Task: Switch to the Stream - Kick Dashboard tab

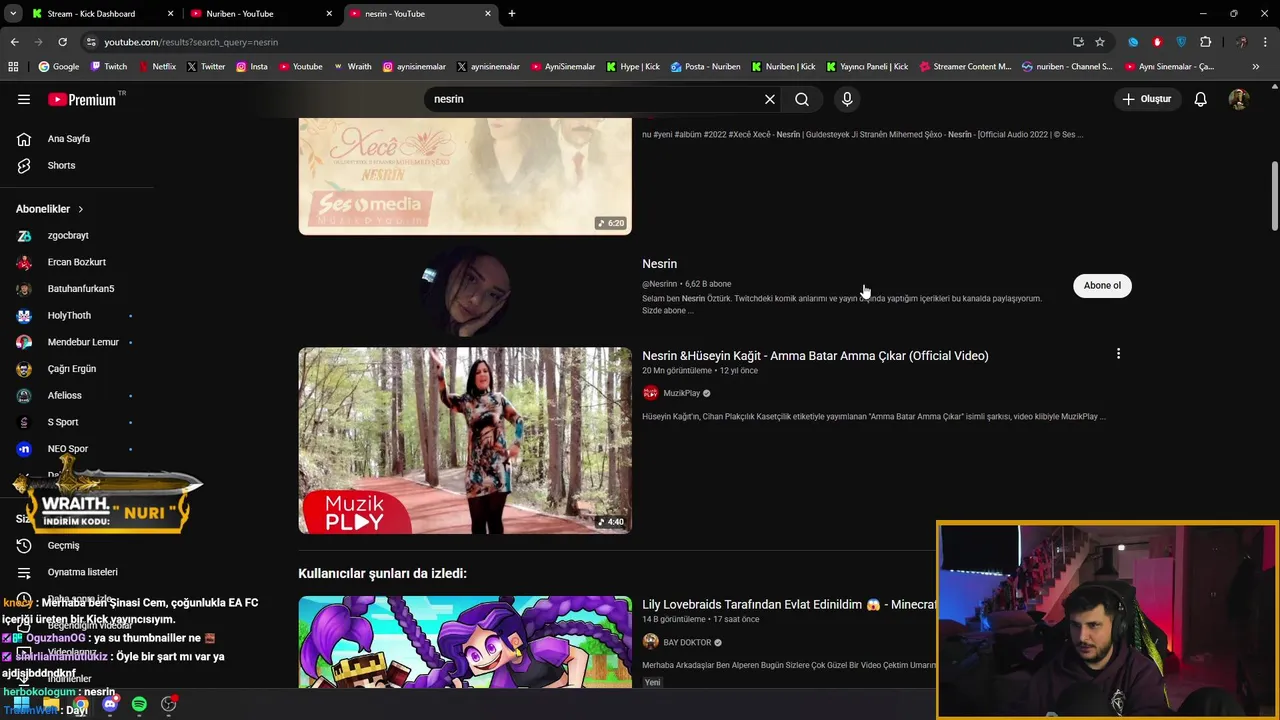Action: click(100, 14)
